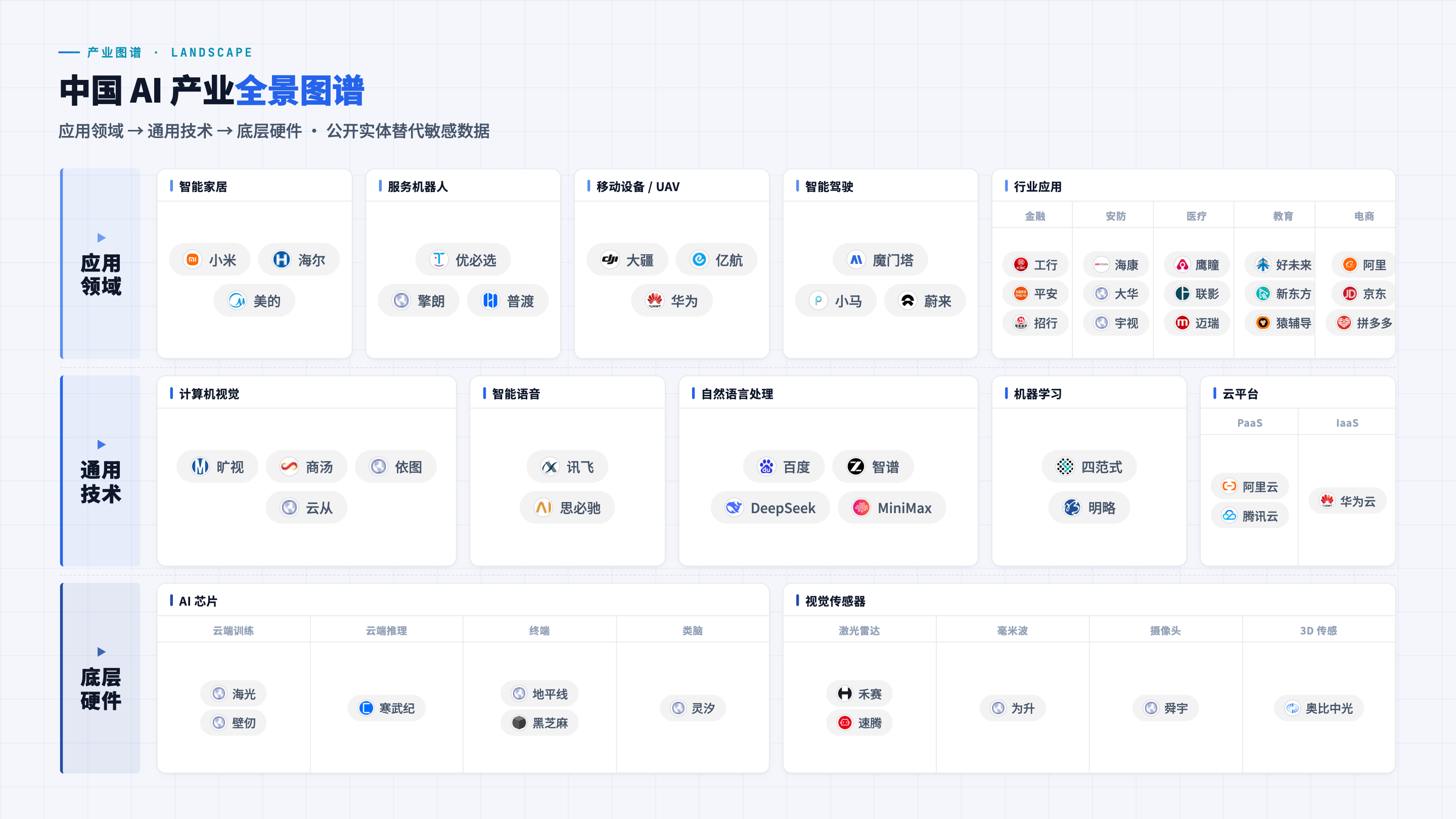
Task: Expand the 通用技术 row triangle arrow
Action: point(102,444)
